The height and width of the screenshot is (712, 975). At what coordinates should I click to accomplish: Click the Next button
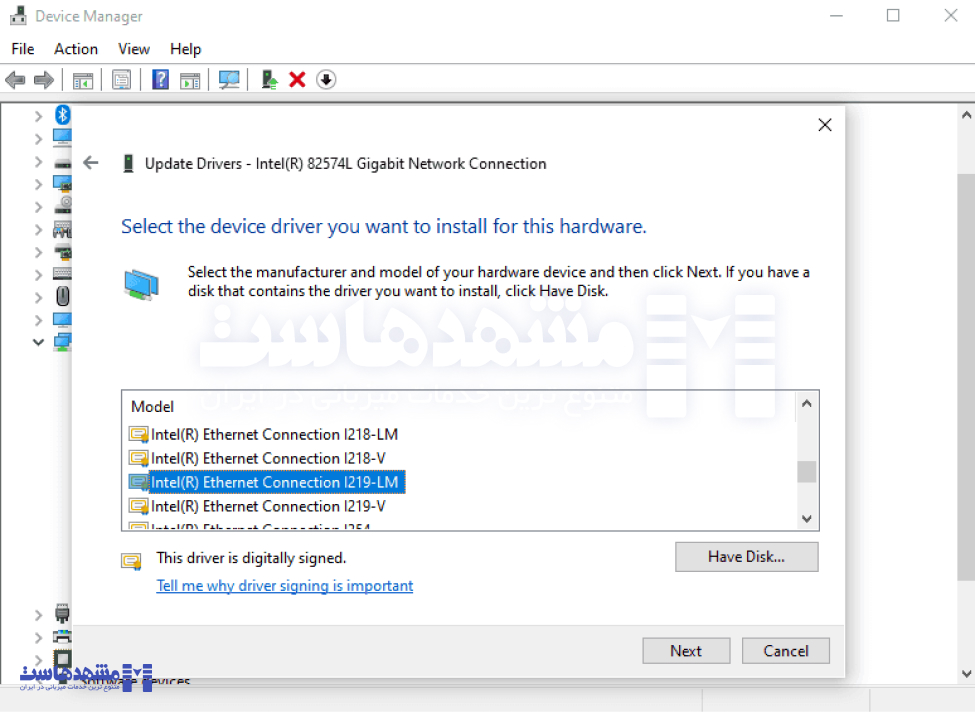click(x=686, y=651)
